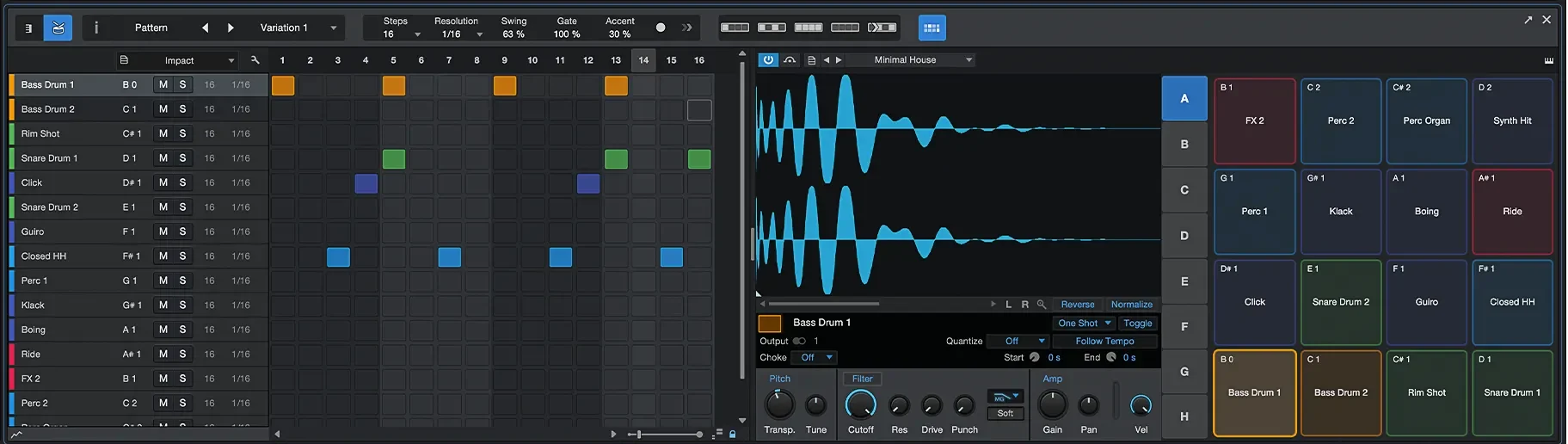Image resolution: width=1568 pixels, height=444 pixels.
Task: Load previous Impact preset arrow
Action: tap(827, 60)
